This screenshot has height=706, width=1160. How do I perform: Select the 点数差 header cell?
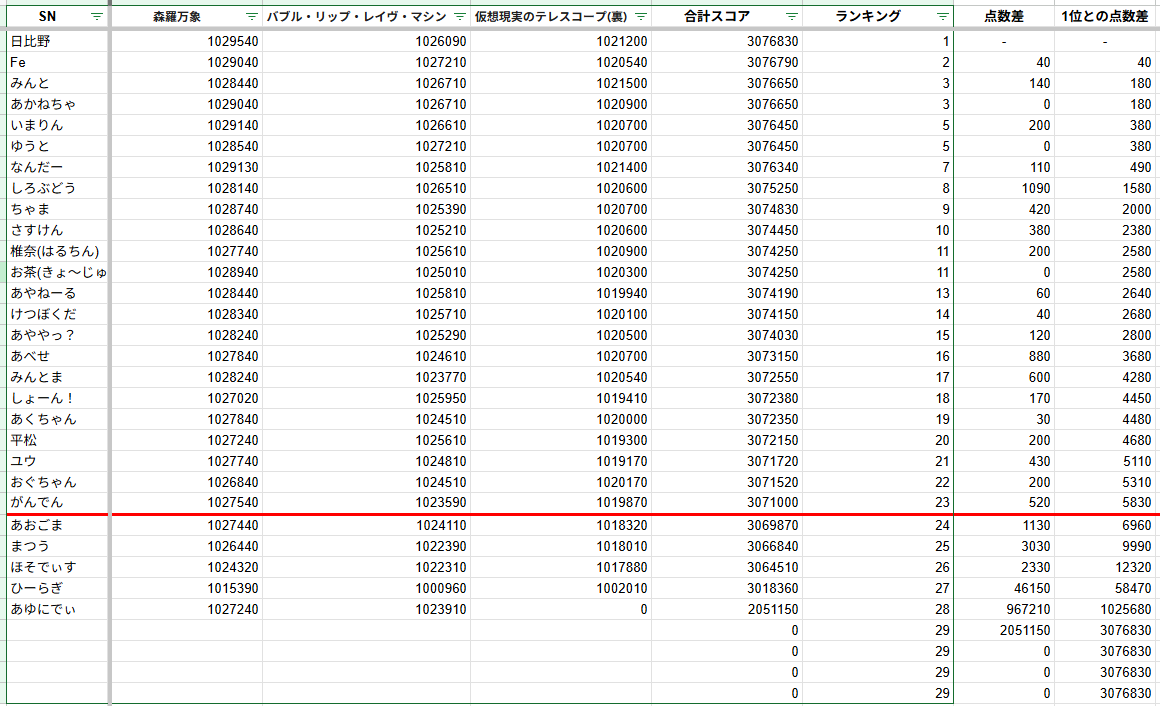point(1004,16)
